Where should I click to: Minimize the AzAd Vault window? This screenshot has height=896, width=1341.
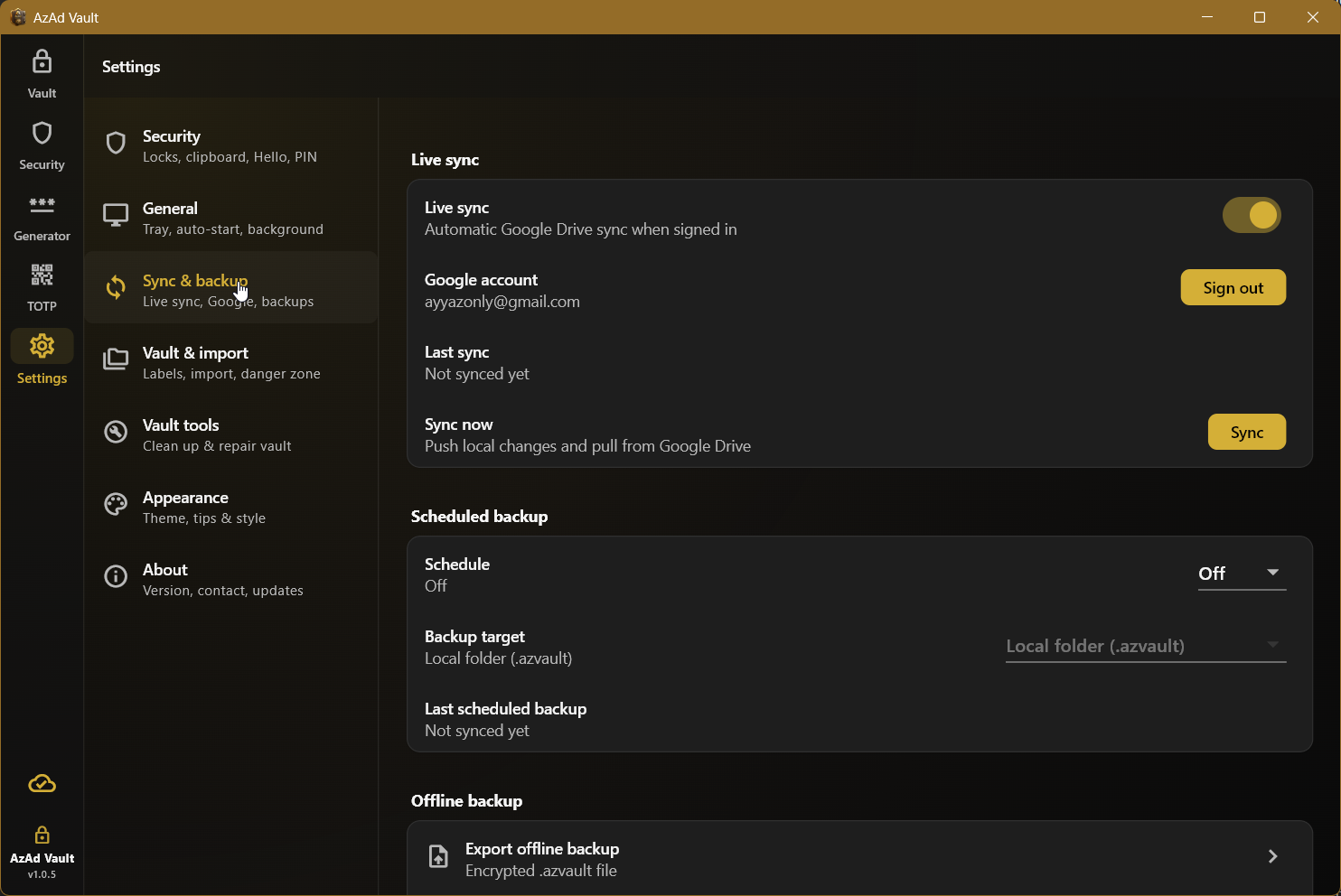coord(1207,17)
